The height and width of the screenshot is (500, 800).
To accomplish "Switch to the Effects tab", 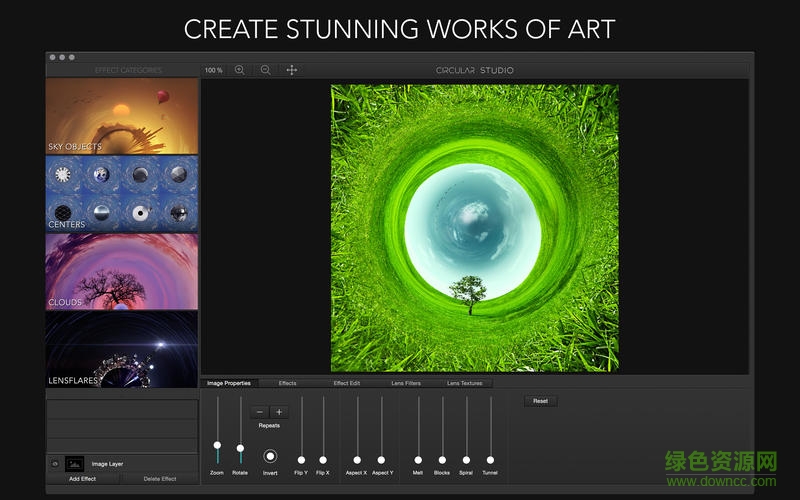I will 287,383.
